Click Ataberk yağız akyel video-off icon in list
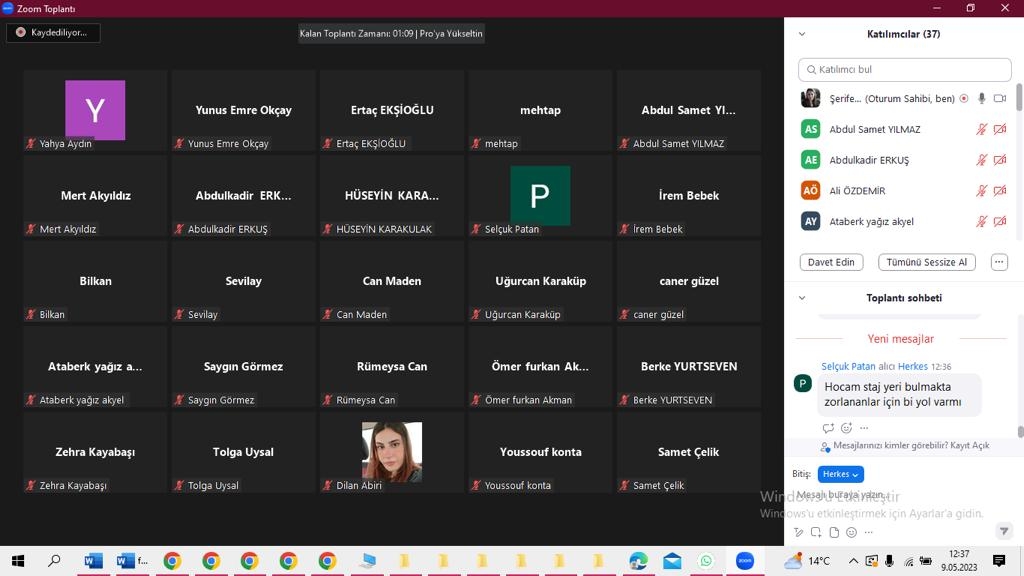1024x576 pixels. pos(1000,221)
